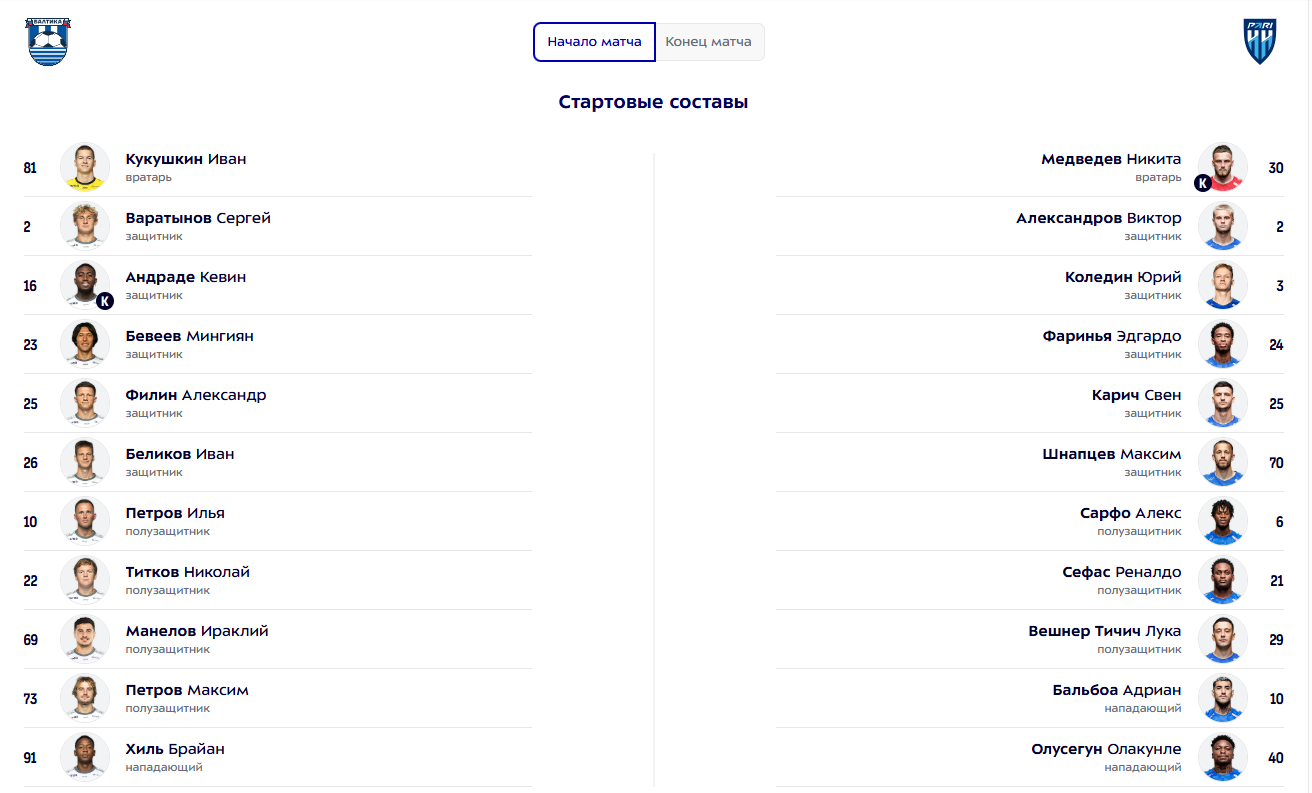Open Бальбоа Адриан player link
1312x793 pixels.
pyautogui.click(x=1116, y=690)
